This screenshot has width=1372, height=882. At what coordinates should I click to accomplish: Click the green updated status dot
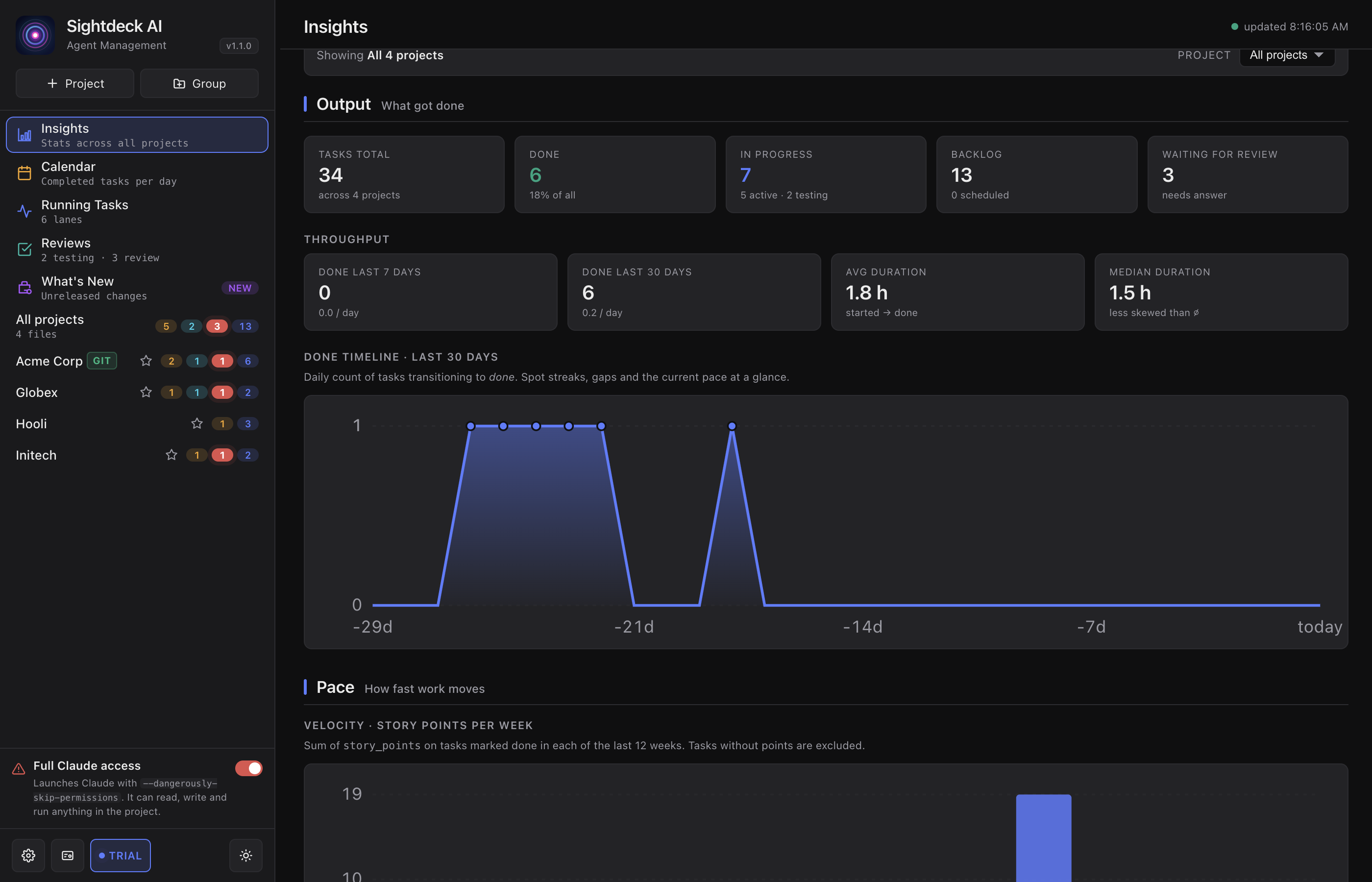click(x=1235, y=27)
